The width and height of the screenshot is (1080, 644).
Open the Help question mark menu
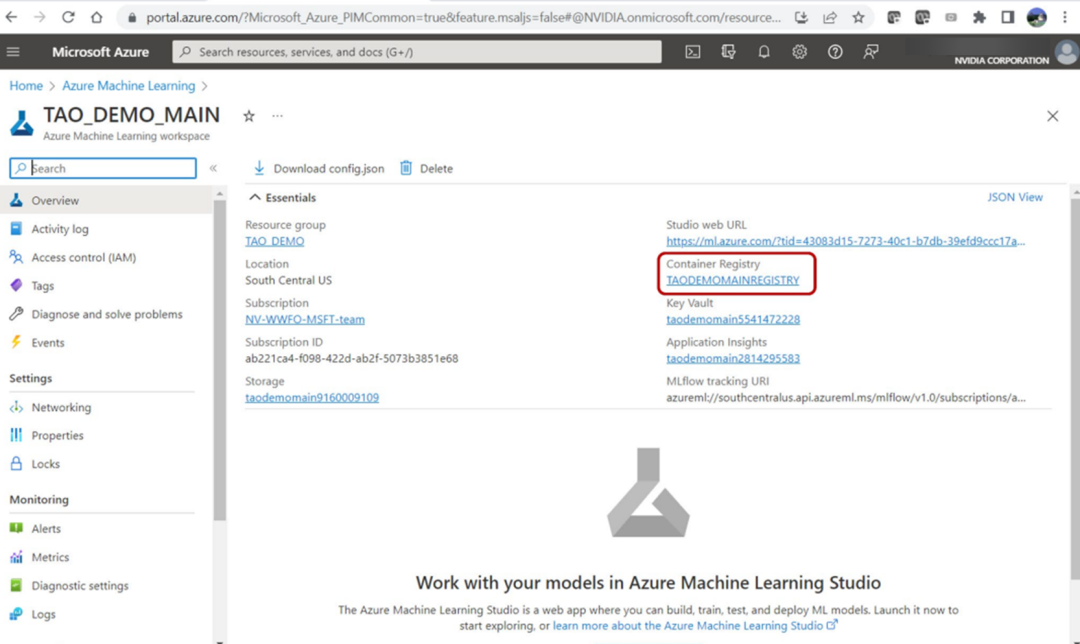835,52
